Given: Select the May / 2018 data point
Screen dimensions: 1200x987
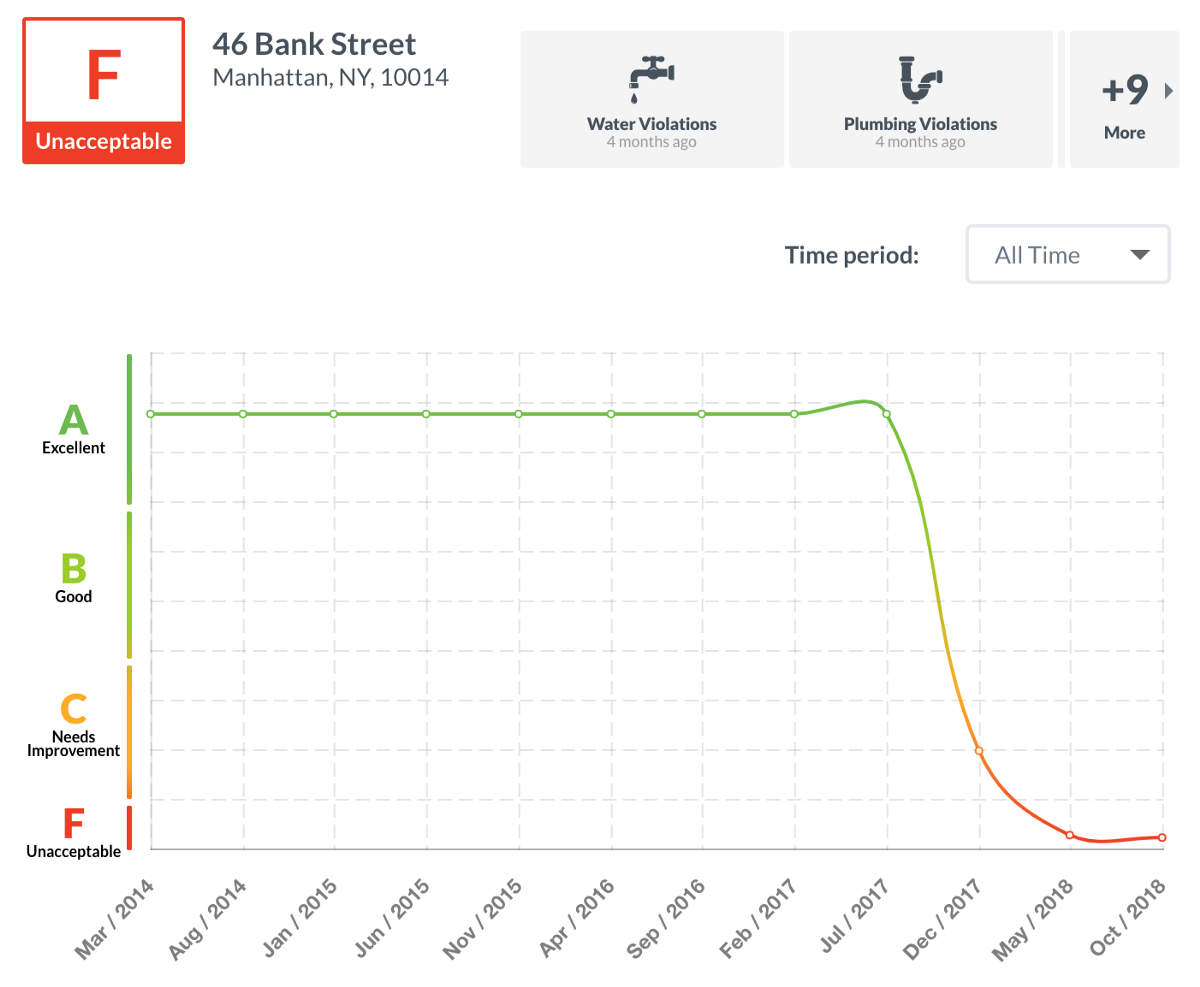Looking at the screenshot, I should pos(1070,835).
